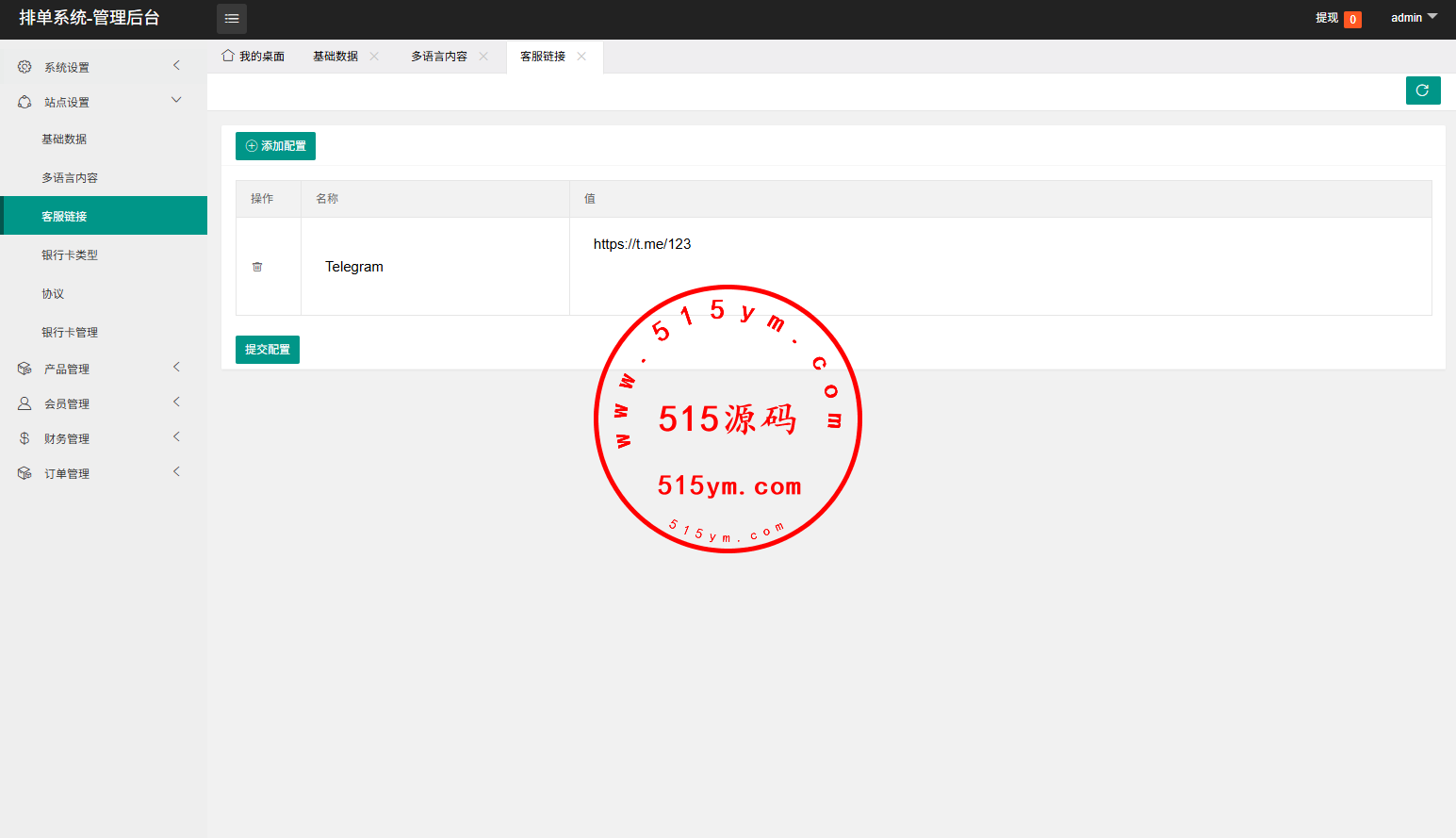Click the 财务管理 dollar icon

(25, 438)
